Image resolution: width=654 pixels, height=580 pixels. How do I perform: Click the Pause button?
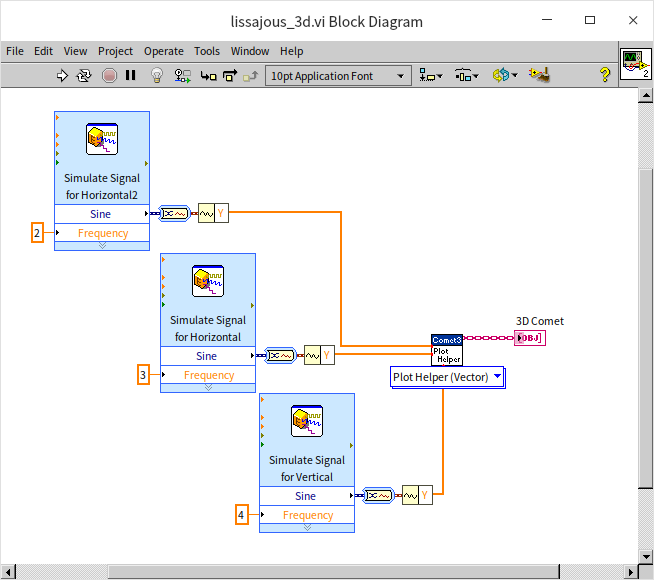(x=131, y=75)
